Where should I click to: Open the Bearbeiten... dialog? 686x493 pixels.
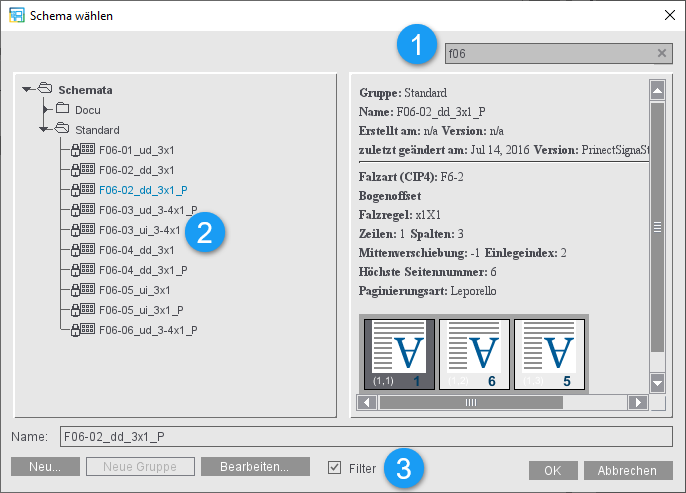(x=255, y=467)
